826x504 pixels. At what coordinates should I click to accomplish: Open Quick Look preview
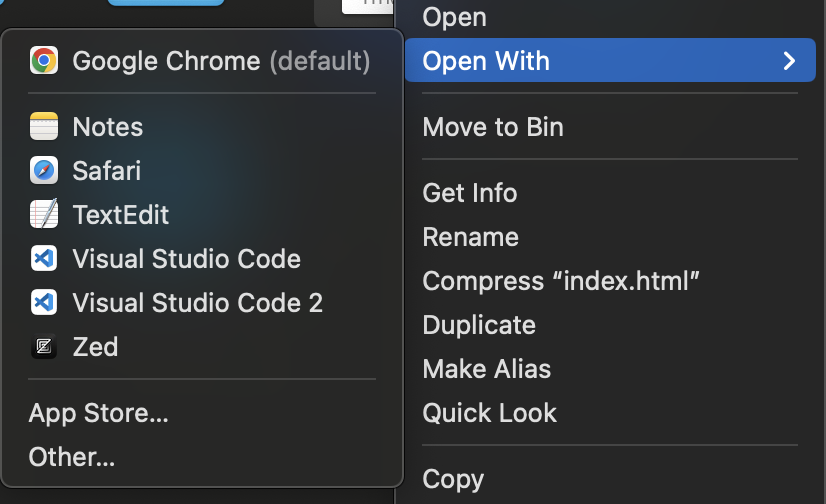tap(610, 413)
